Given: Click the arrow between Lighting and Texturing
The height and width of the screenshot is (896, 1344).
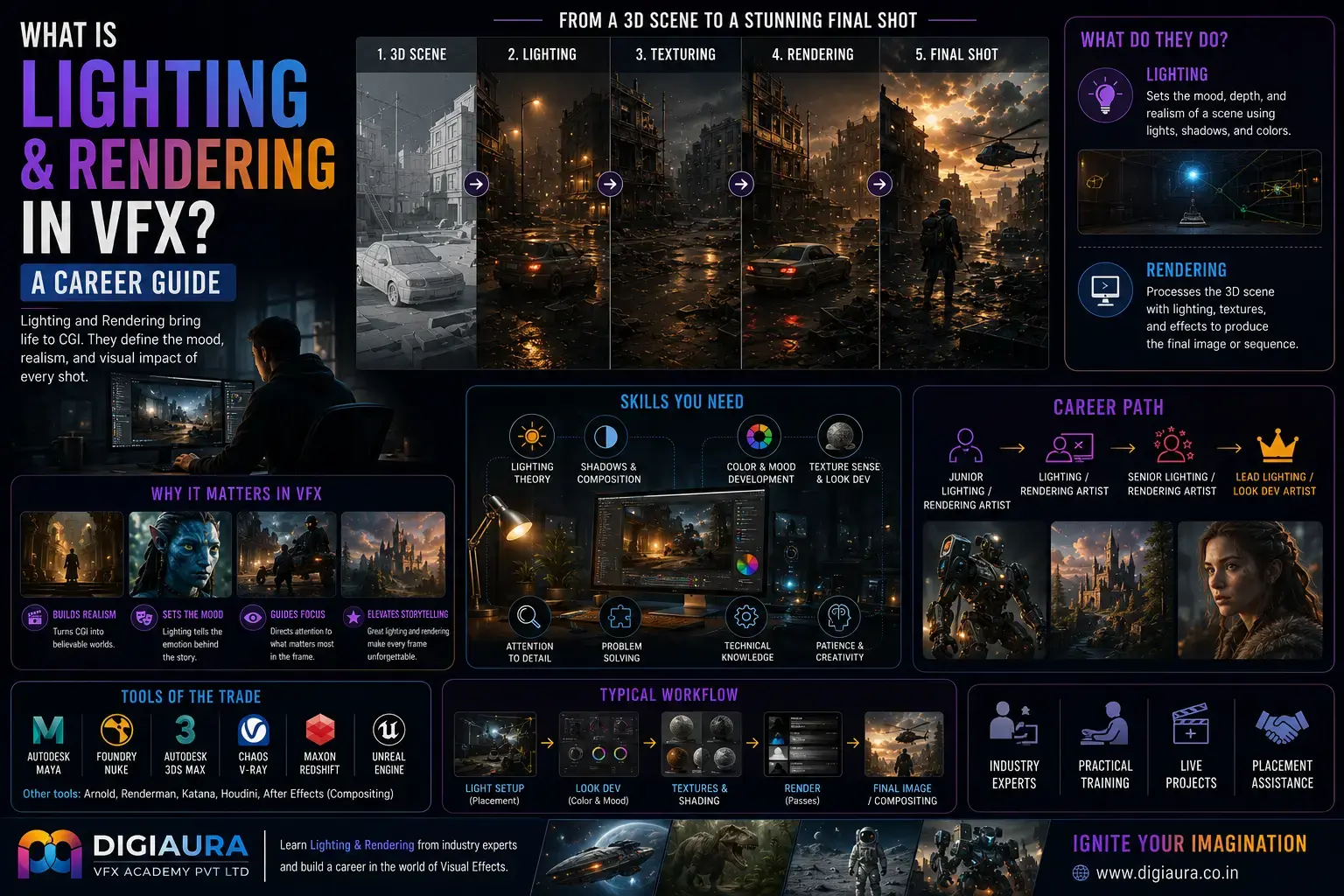Looking at the screenshot, I should (x=610, y=184).
